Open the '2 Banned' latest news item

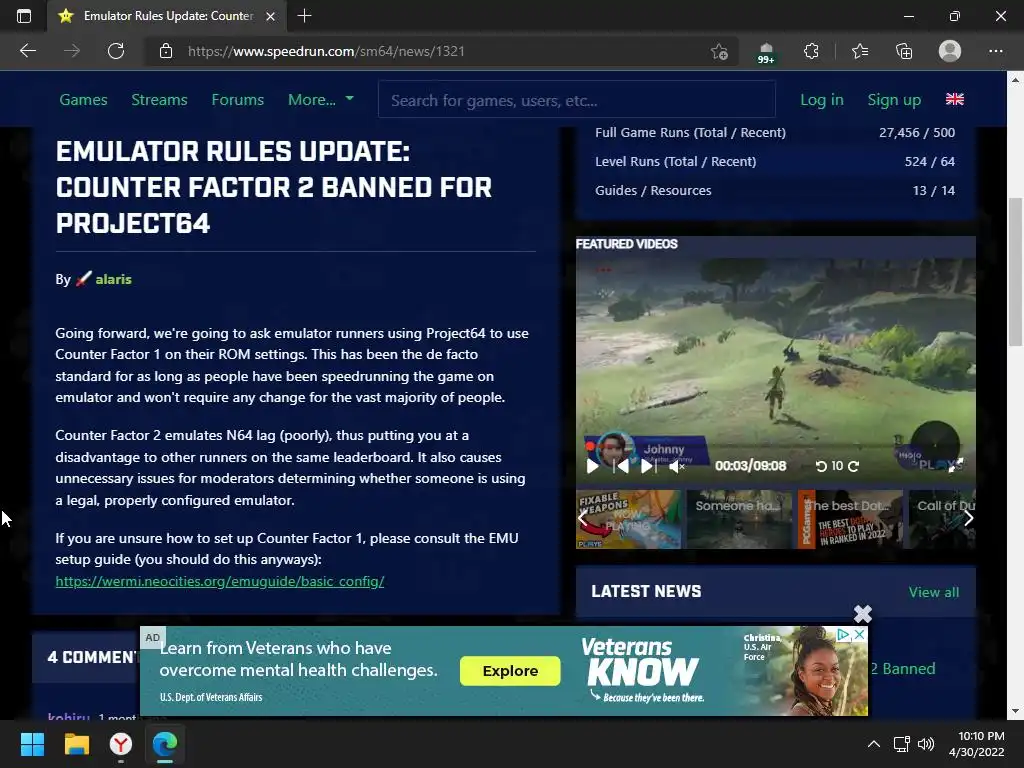(x=903, y=669)
